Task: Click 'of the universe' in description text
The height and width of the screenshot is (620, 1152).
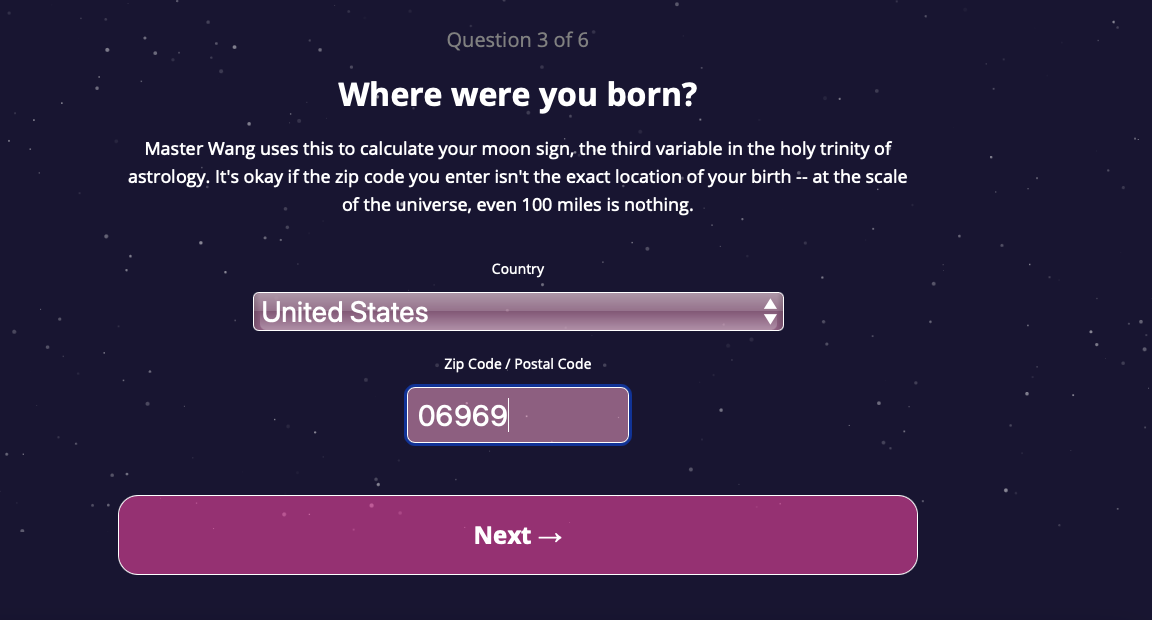Action: (x=400, y=207)
